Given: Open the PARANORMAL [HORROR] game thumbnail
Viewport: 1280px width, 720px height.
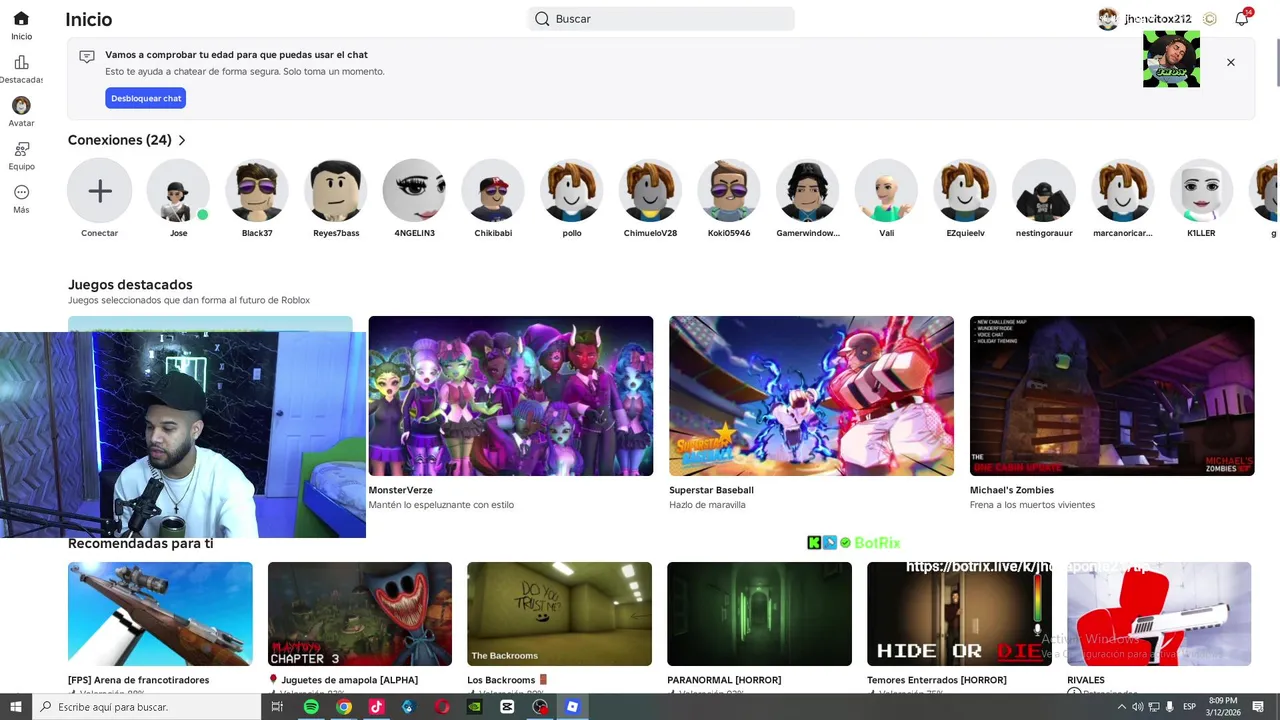Looking at the screenshot, I should click(x=759, y=614).
